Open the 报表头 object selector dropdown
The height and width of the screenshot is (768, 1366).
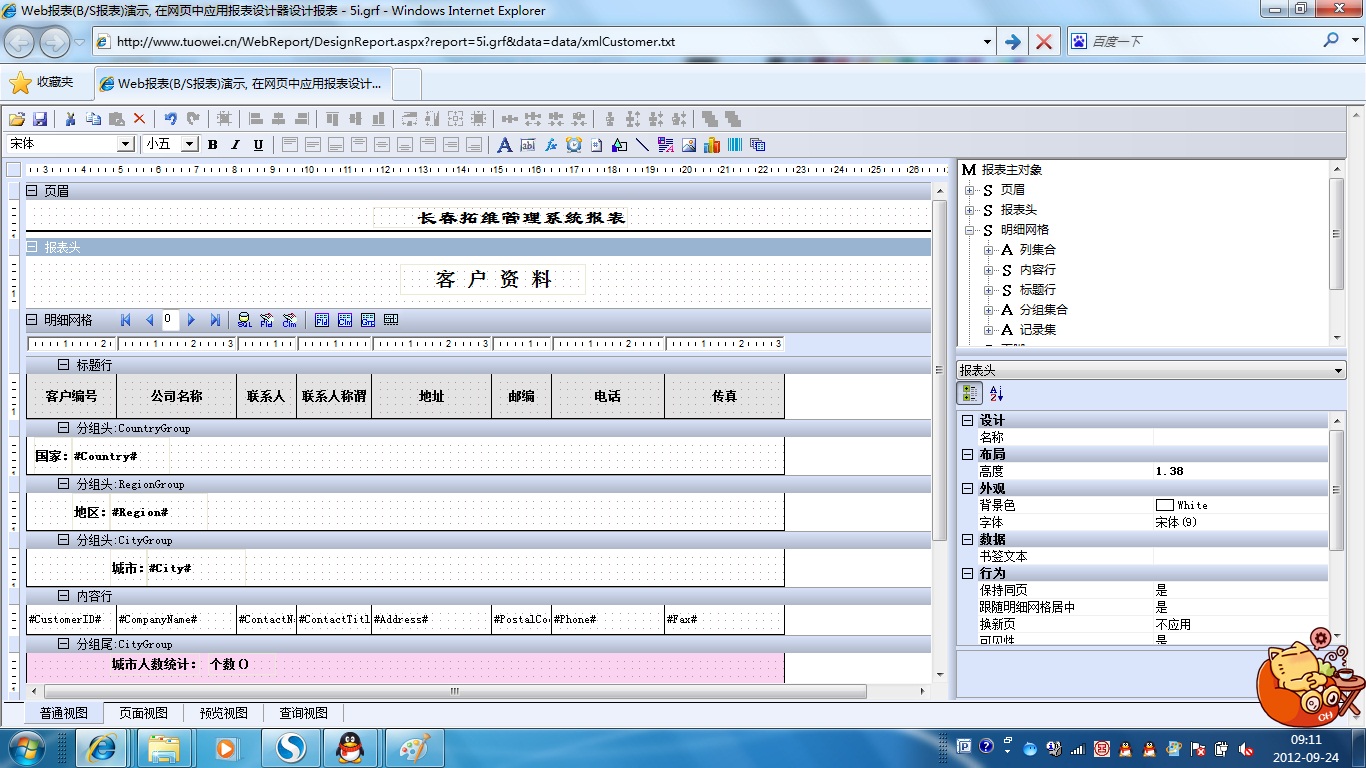(x=1338, y=371)
